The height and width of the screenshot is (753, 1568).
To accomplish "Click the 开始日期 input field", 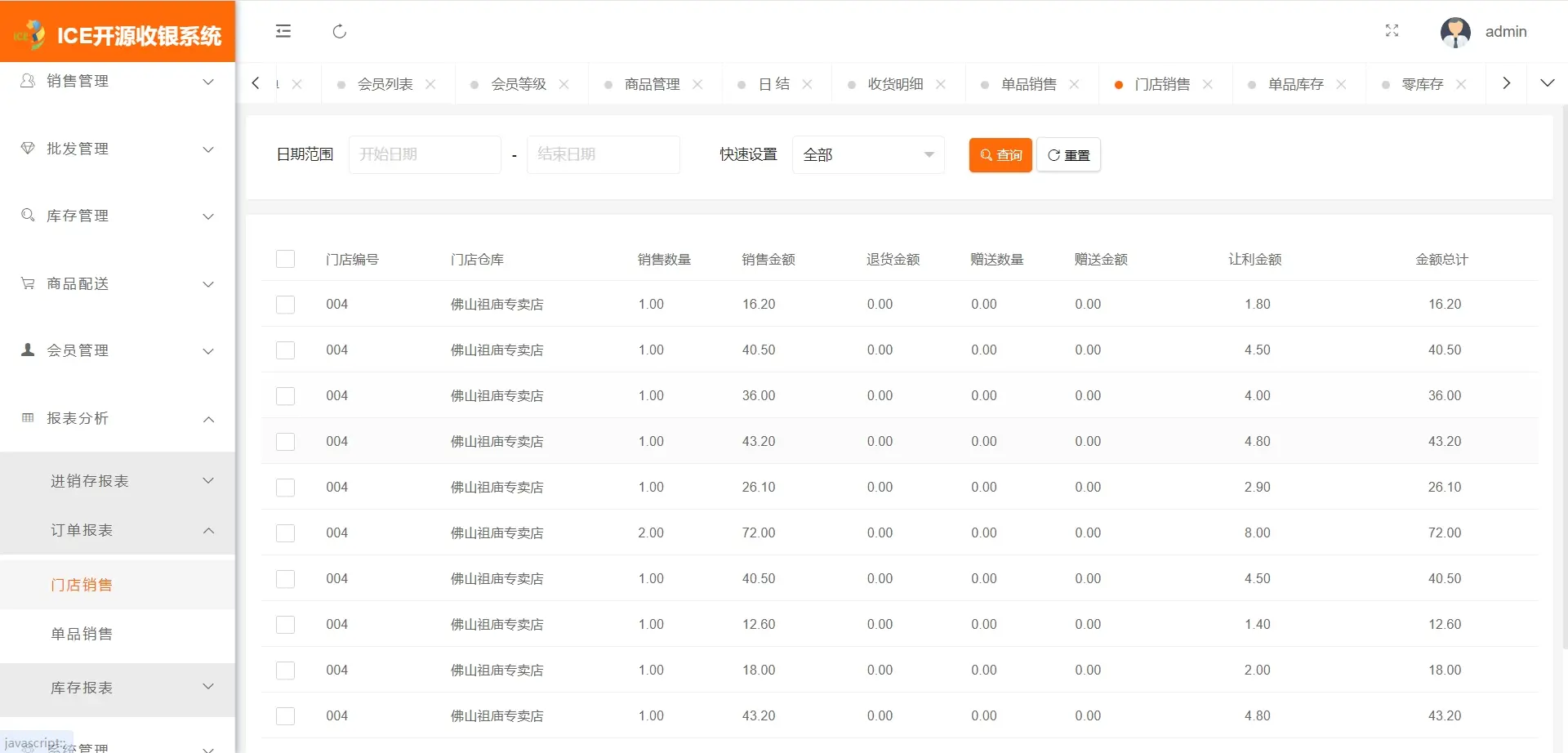I will [x=425, y=154].
